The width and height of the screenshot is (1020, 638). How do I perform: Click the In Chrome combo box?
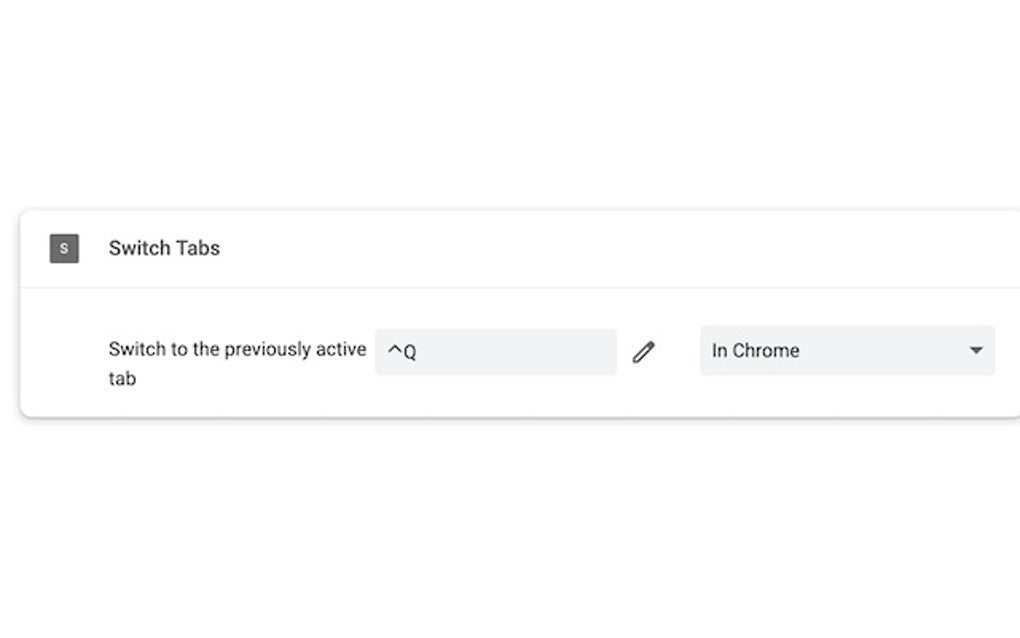pyautogui.click(x=846, y=350)
